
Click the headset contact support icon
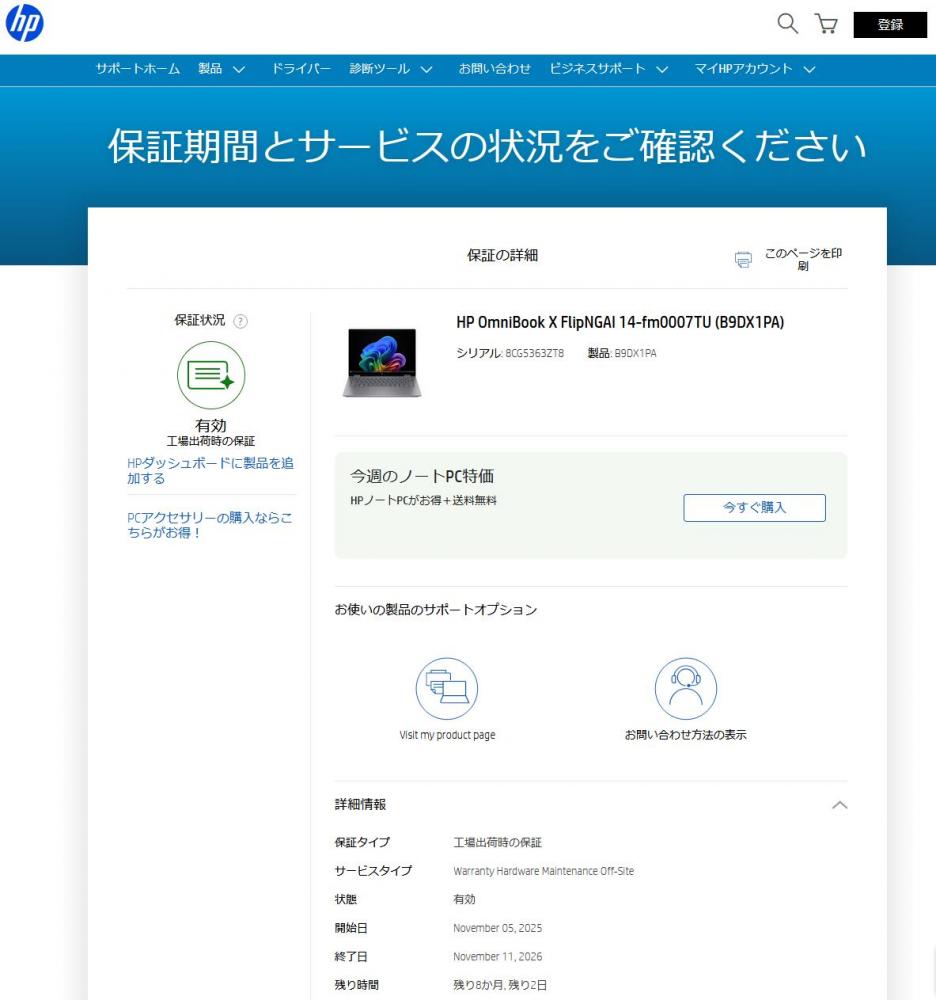685,689
